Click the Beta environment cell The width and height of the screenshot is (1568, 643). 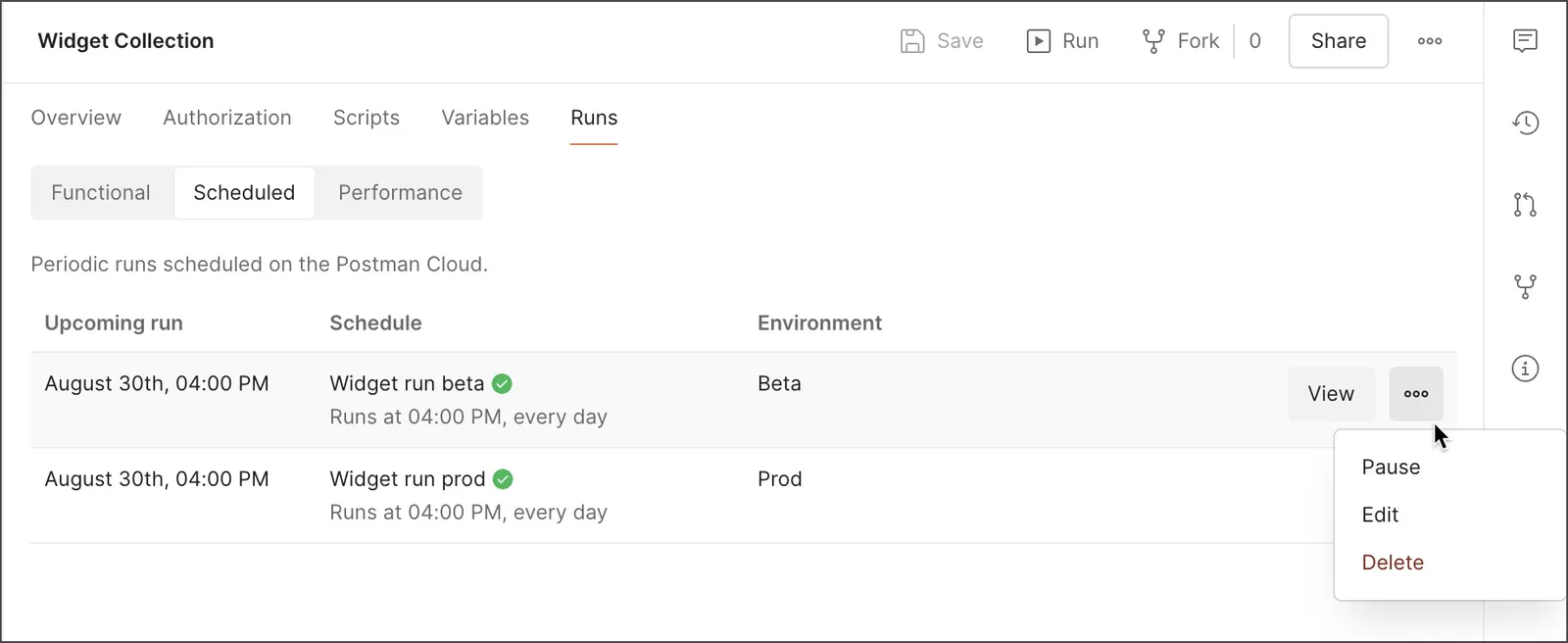point(779,384)
